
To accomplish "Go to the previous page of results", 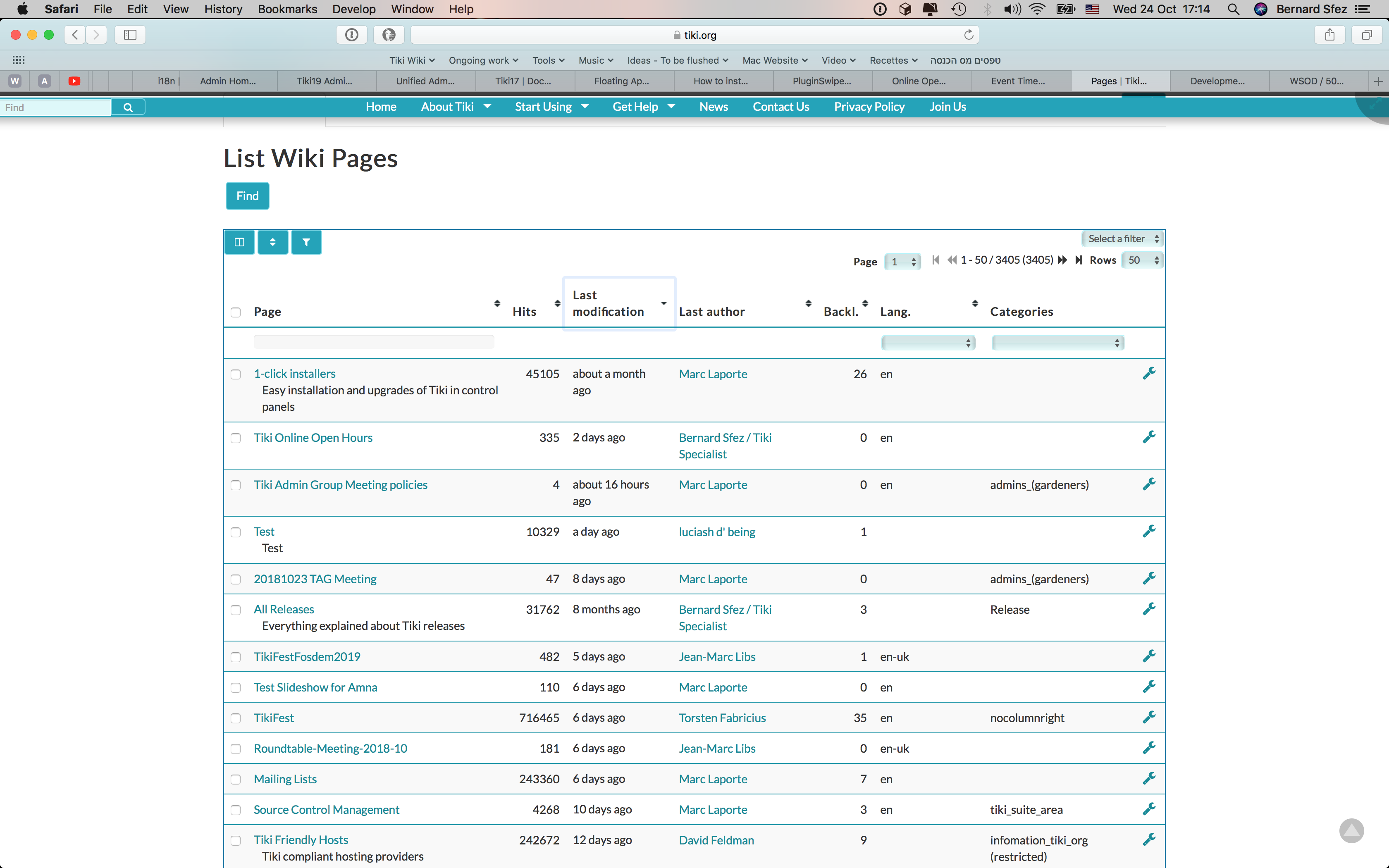I will (x=952, y=260).
